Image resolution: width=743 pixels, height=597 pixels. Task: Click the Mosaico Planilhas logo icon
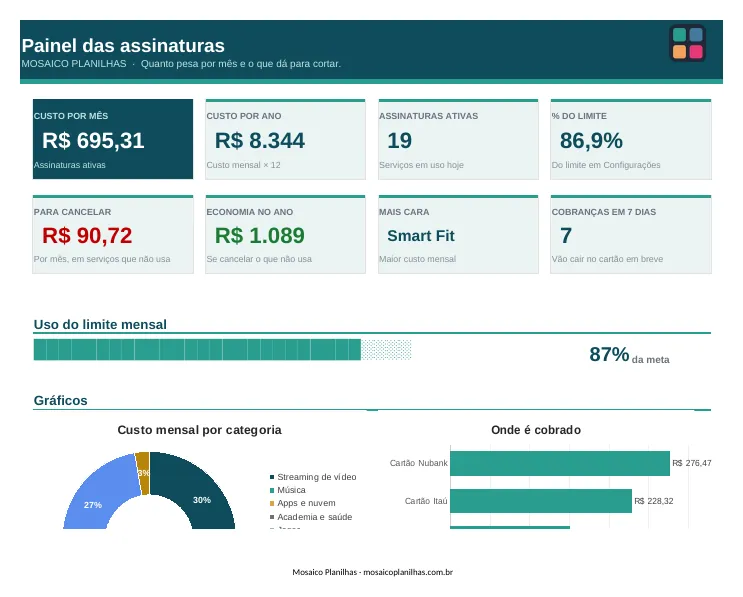687,43
